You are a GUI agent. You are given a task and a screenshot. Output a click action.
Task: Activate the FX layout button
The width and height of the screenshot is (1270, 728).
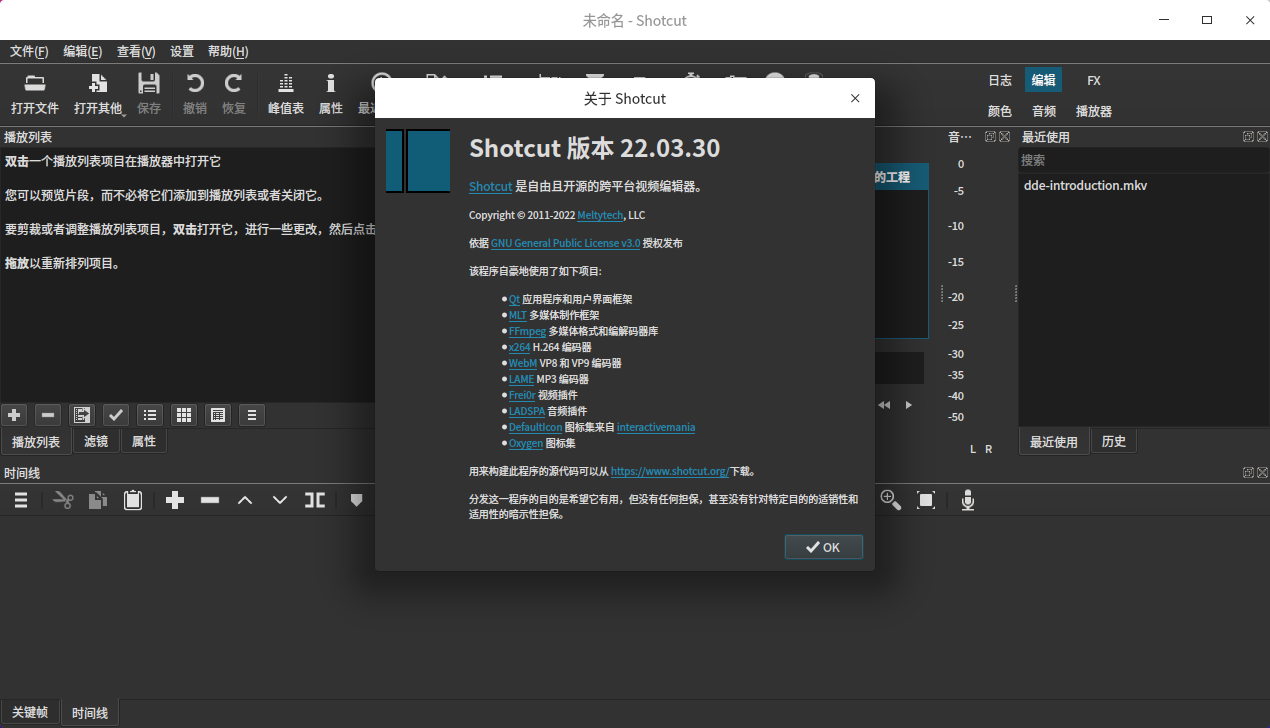click(x=1094, y=80)
